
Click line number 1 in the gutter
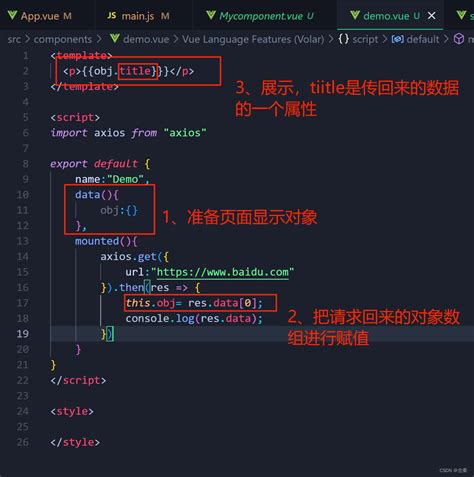26,55
